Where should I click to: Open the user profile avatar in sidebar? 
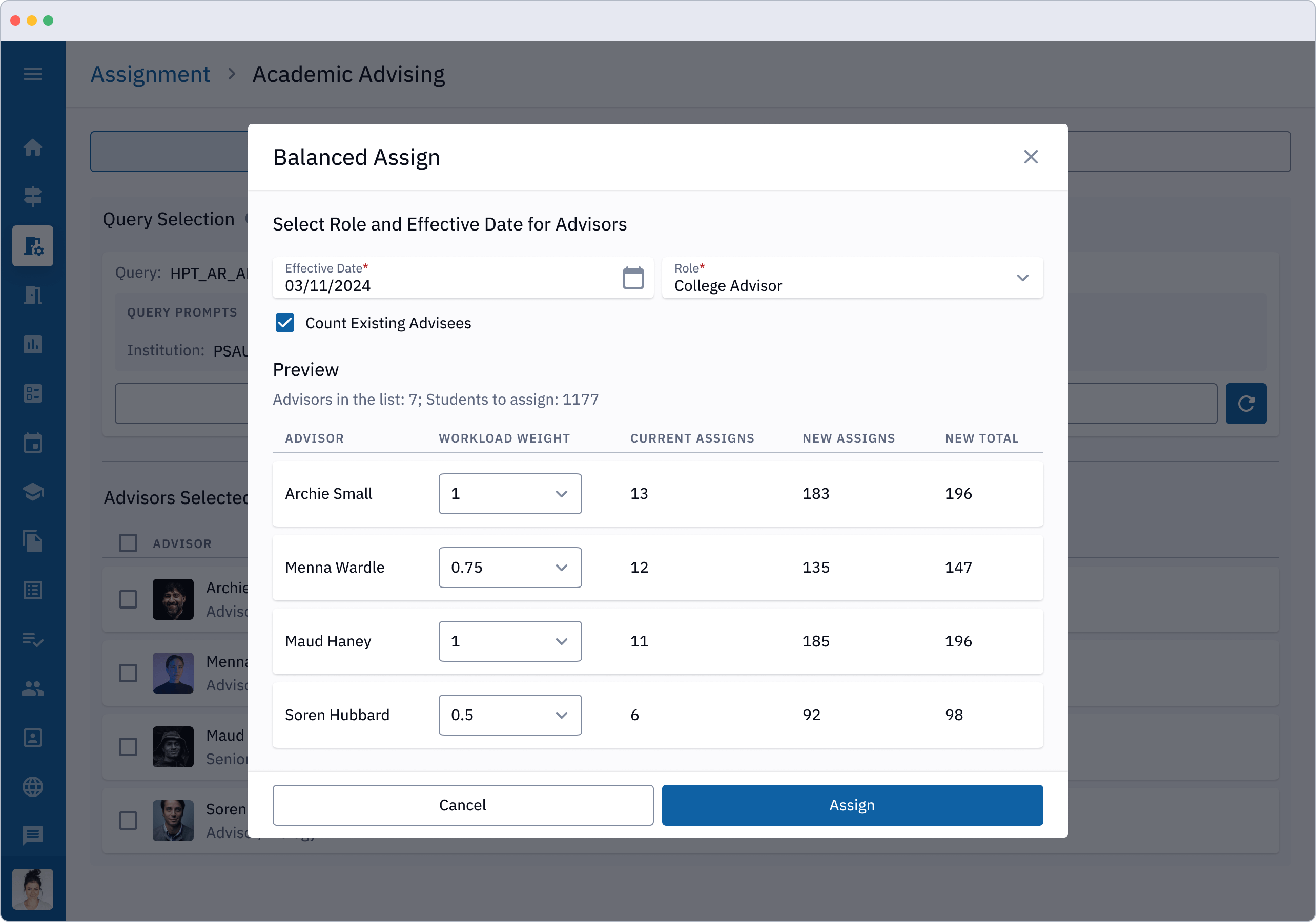(33, 889)
